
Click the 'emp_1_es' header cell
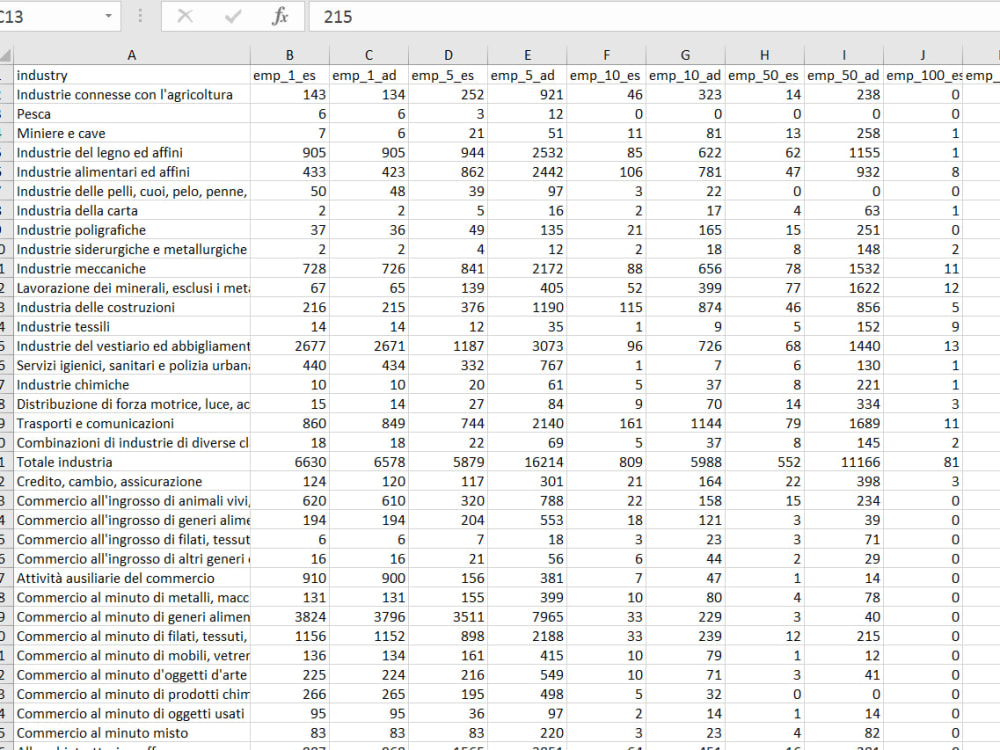pyautogui.click(x=290, y=75)
